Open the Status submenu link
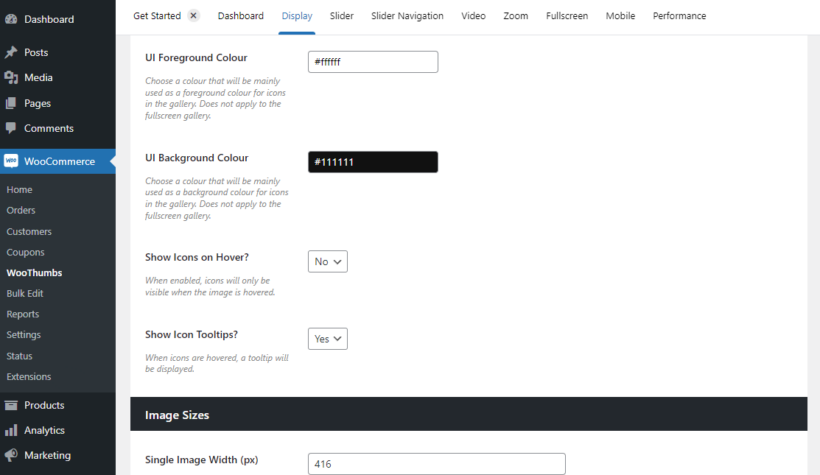This screenshot has width=820, height=475. 19,356
